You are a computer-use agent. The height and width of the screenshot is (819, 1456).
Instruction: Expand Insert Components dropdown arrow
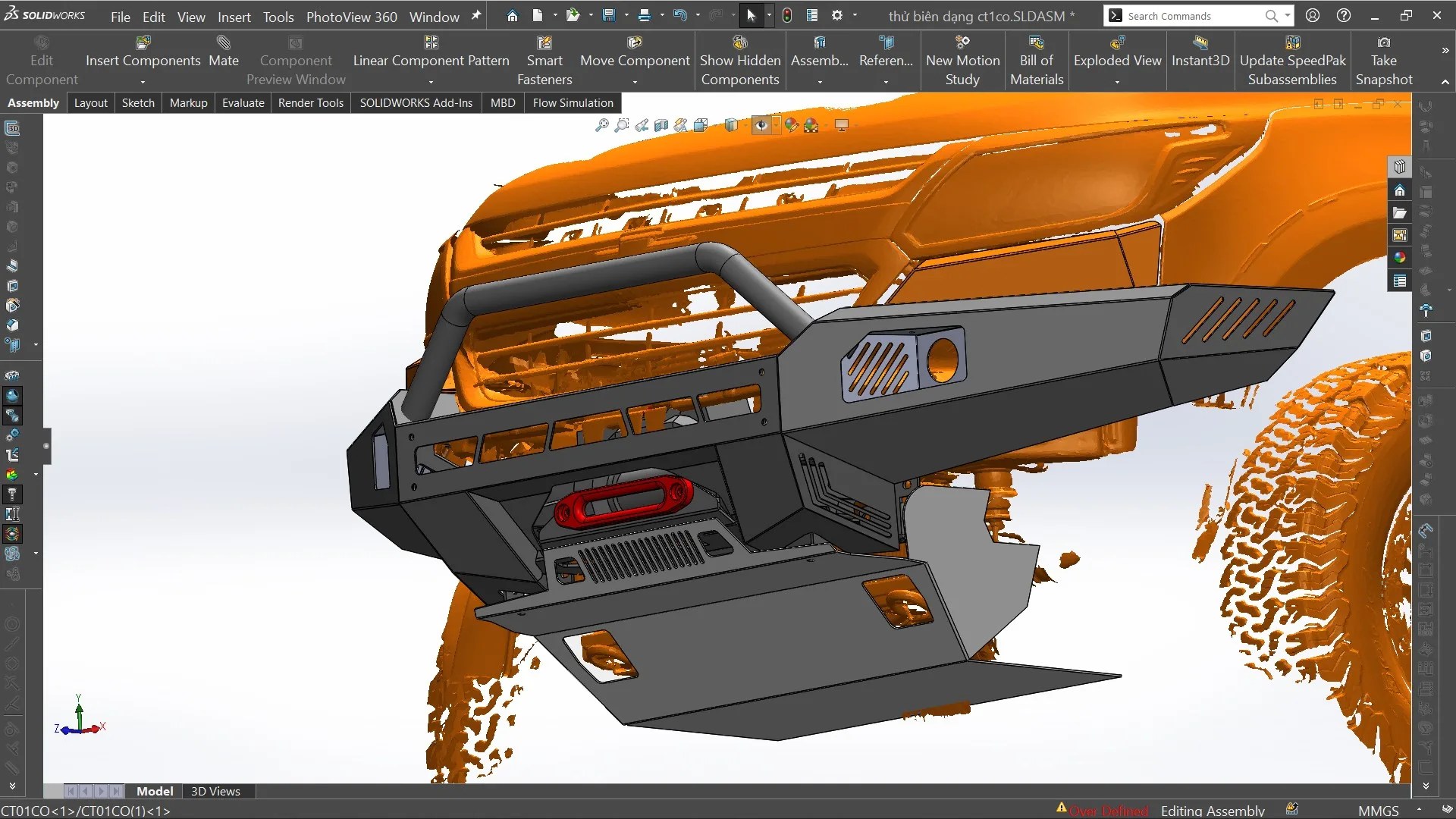point(143,80)
